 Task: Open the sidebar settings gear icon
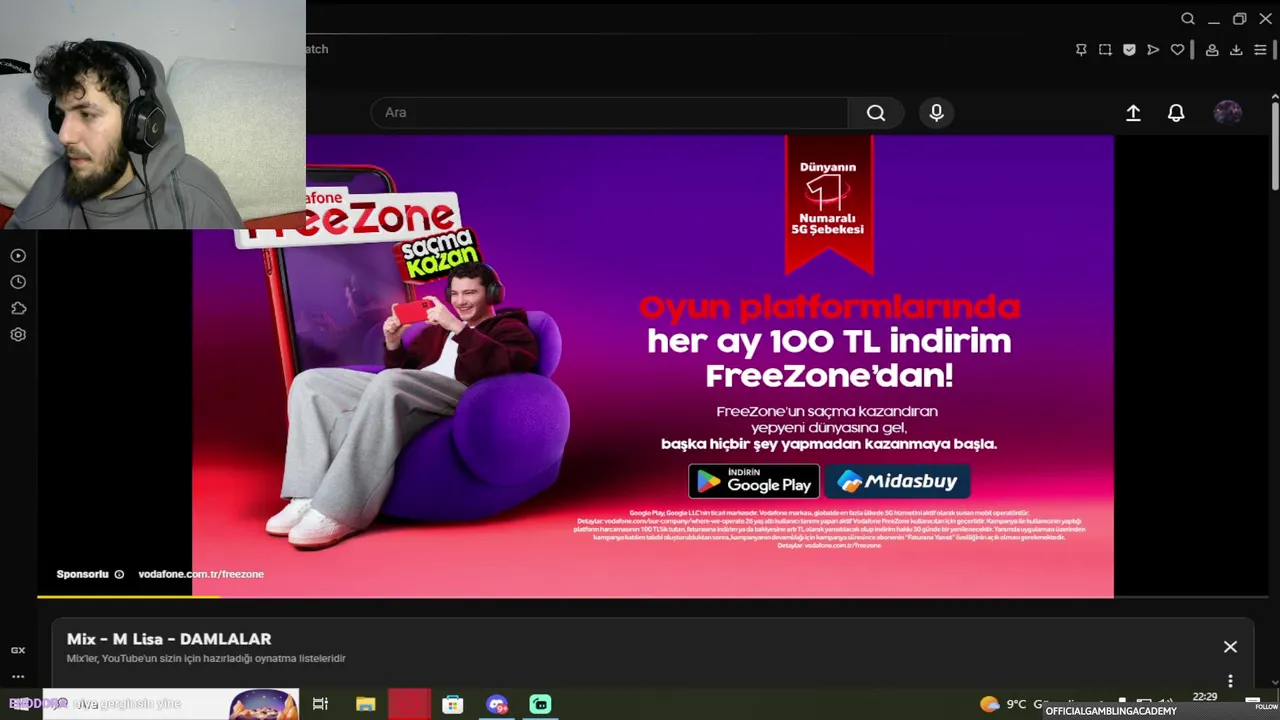[18, 335]
